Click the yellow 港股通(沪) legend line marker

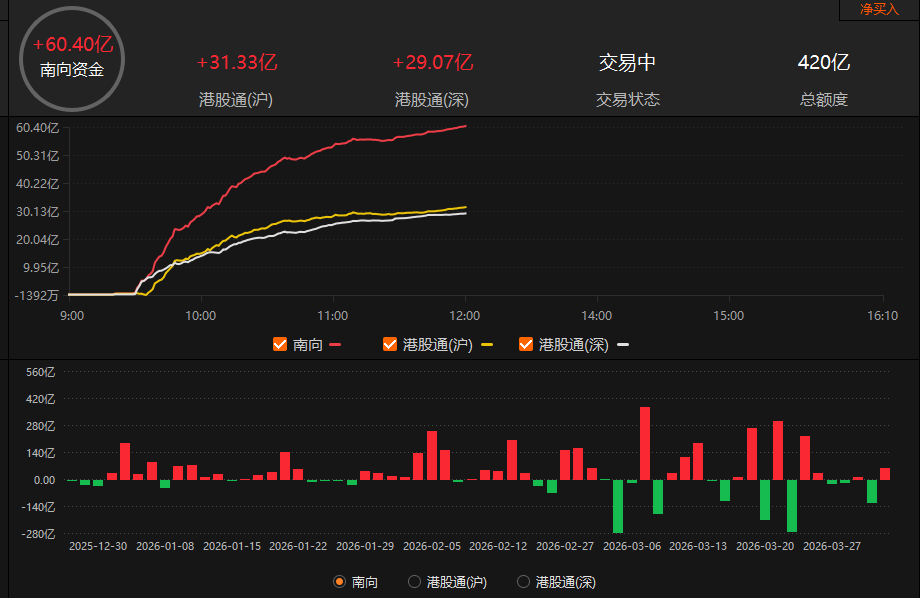[x=487, y=345]
